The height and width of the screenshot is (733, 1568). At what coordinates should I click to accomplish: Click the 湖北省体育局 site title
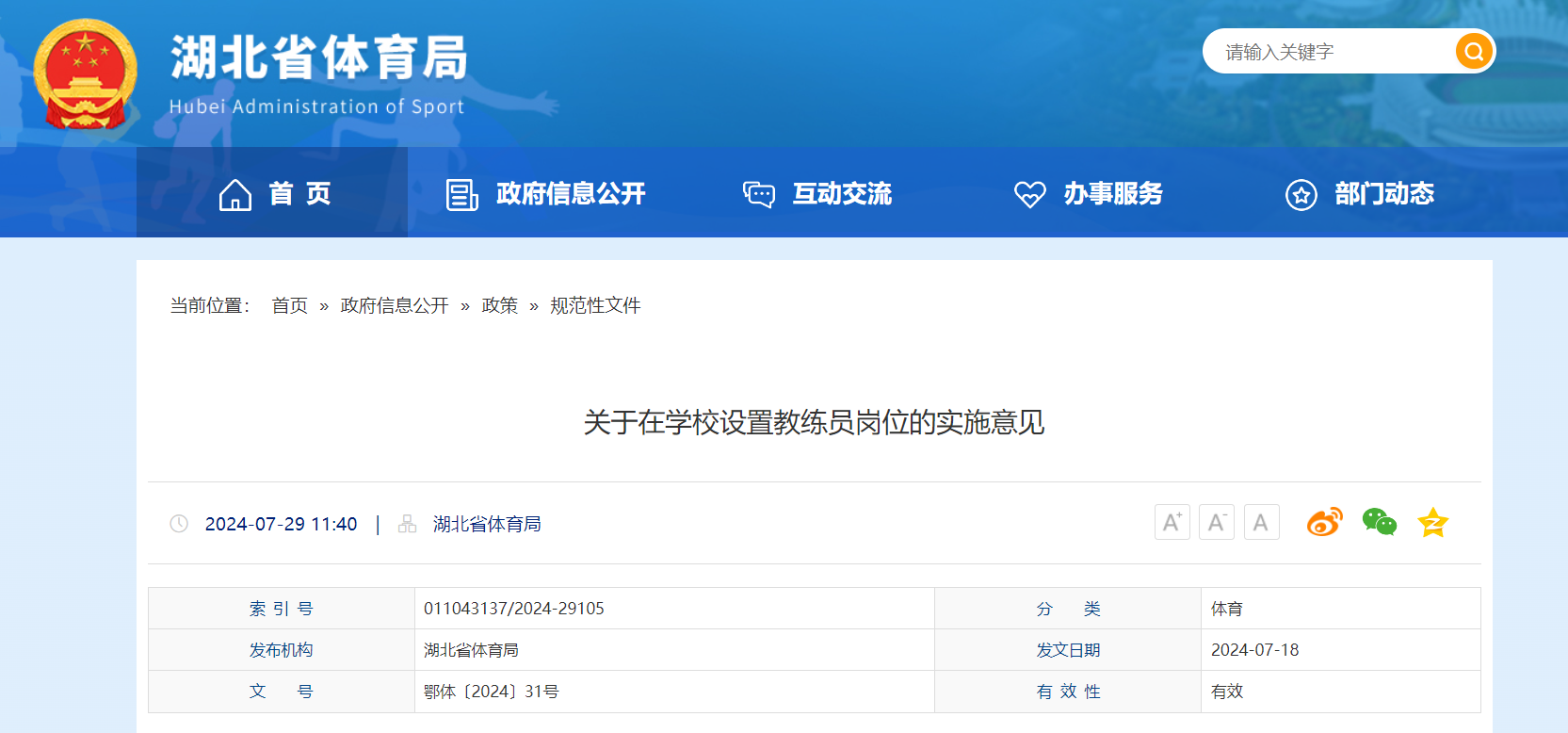point(318,58)
